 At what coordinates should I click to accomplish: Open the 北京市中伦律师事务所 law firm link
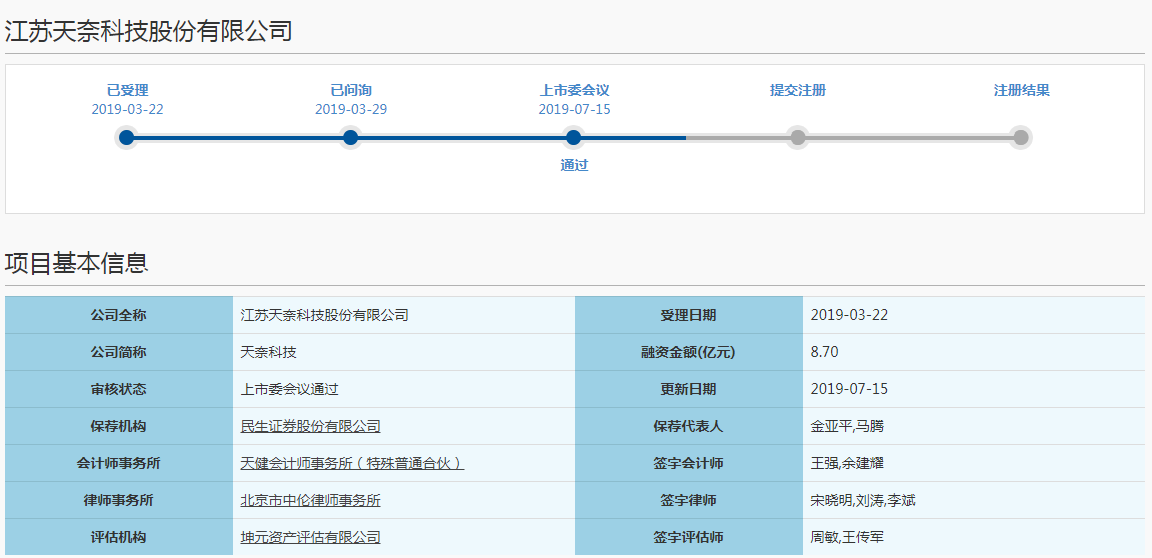(310, 500)
